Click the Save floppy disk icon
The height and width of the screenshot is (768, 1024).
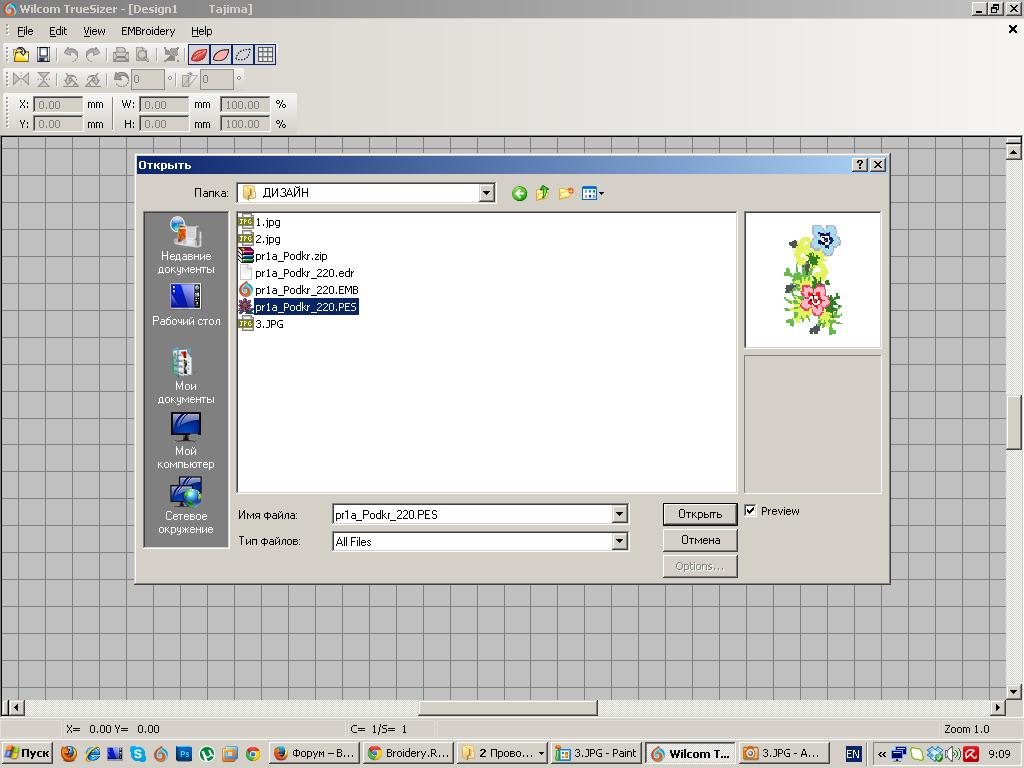[43, 55]
